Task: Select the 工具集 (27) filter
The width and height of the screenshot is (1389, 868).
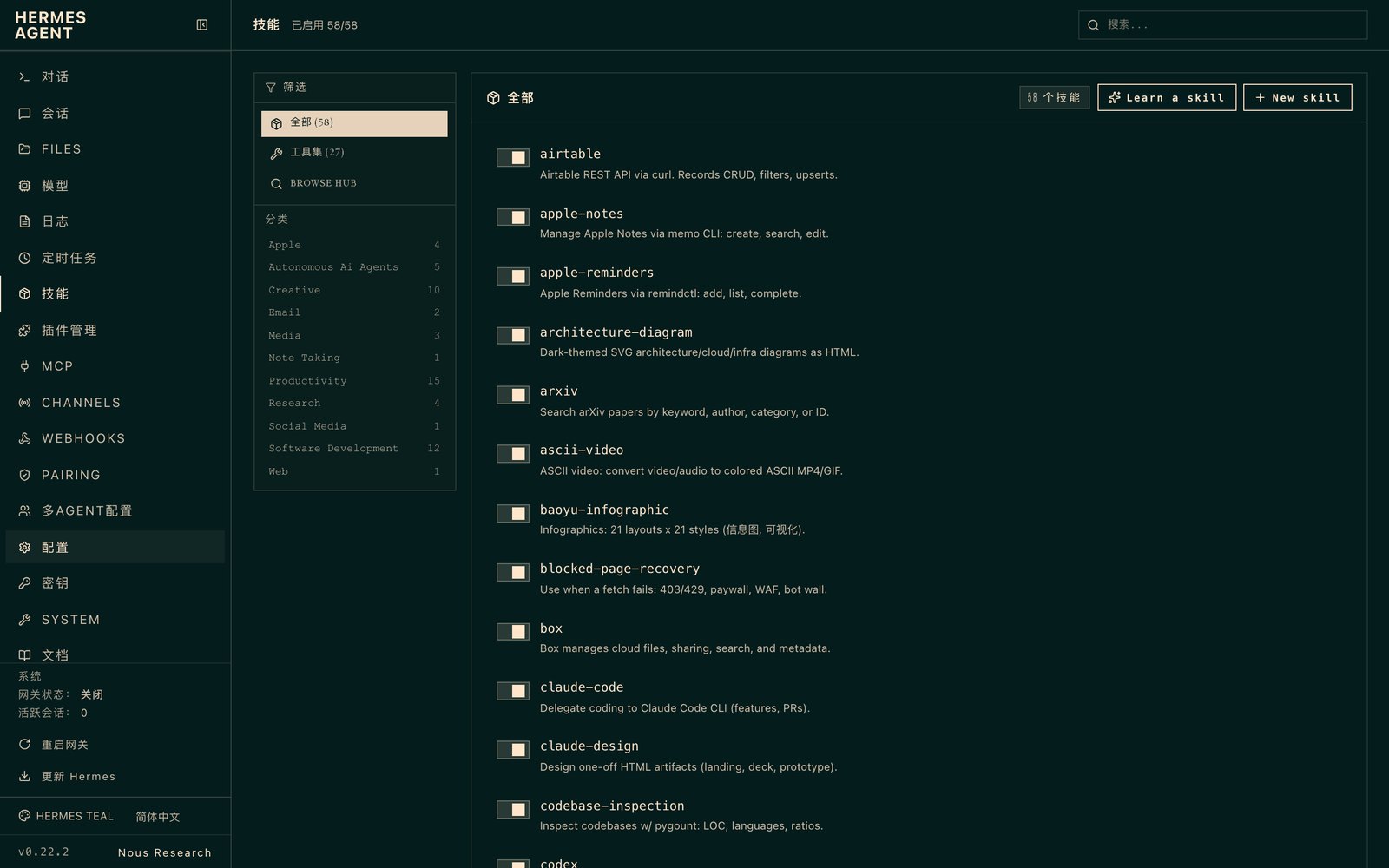Action: (x=354, y=153)
